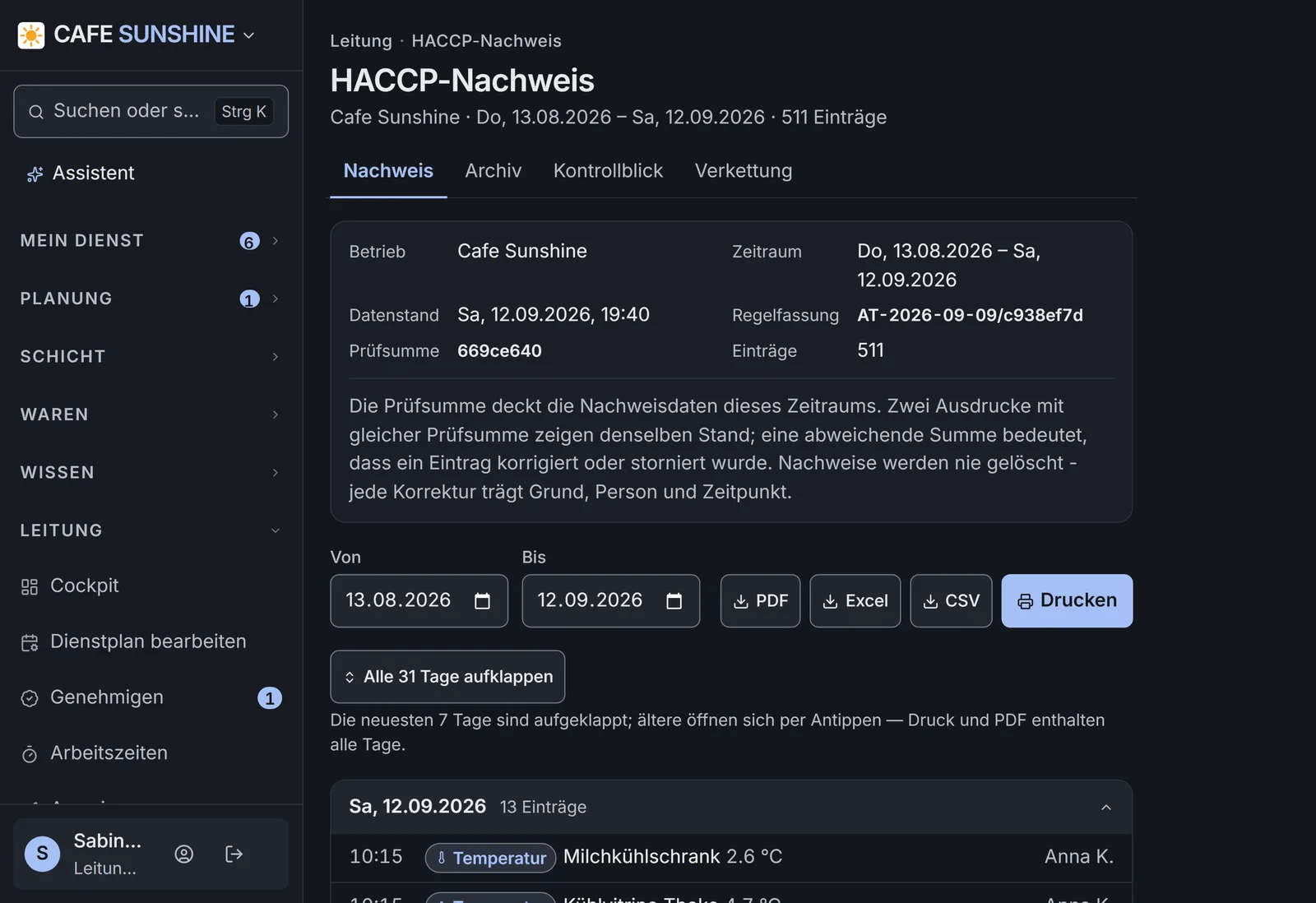
Task: Open the Assistent entry
Action: 151,174
